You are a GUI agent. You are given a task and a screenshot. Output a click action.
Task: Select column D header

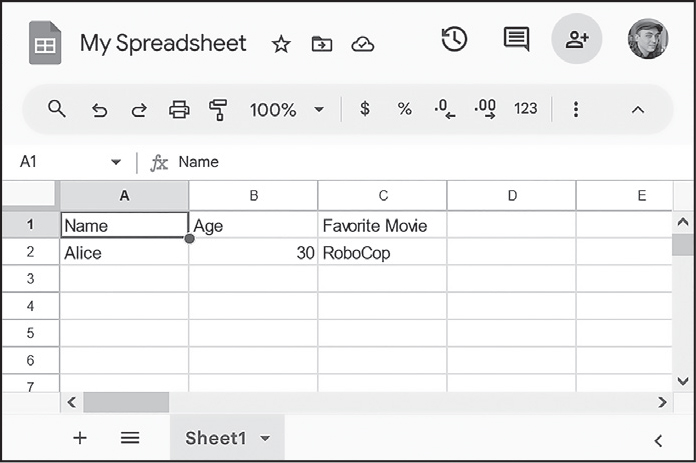[x=512, y=196]
